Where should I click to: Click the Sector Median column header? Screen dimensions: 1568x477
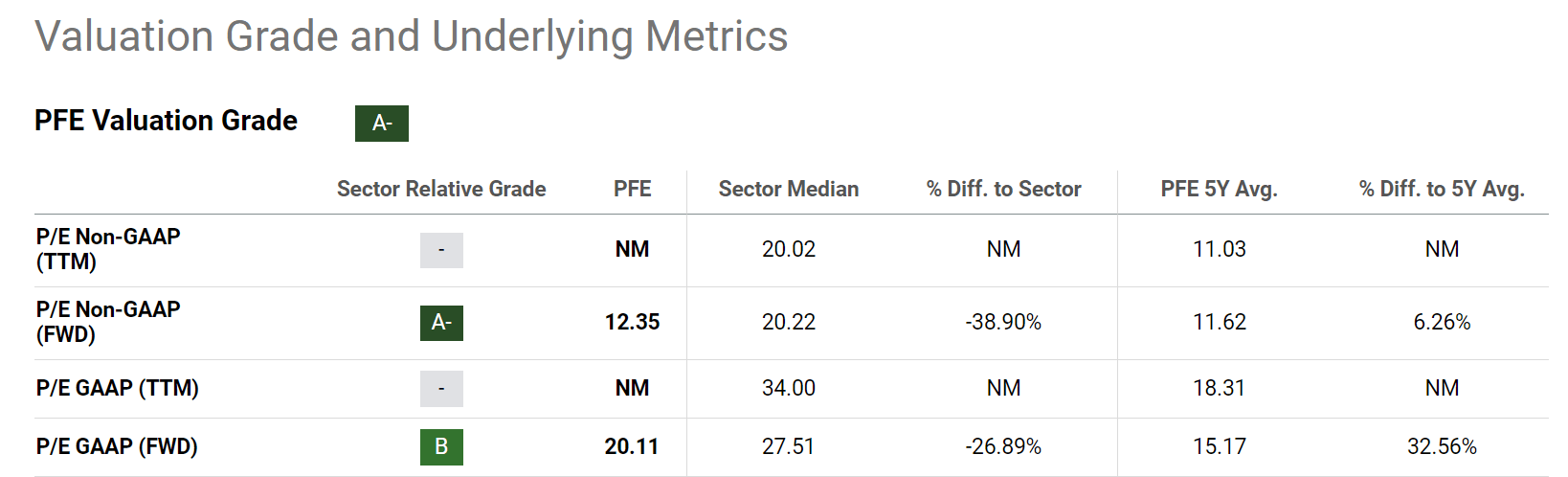tap(789, 190)
